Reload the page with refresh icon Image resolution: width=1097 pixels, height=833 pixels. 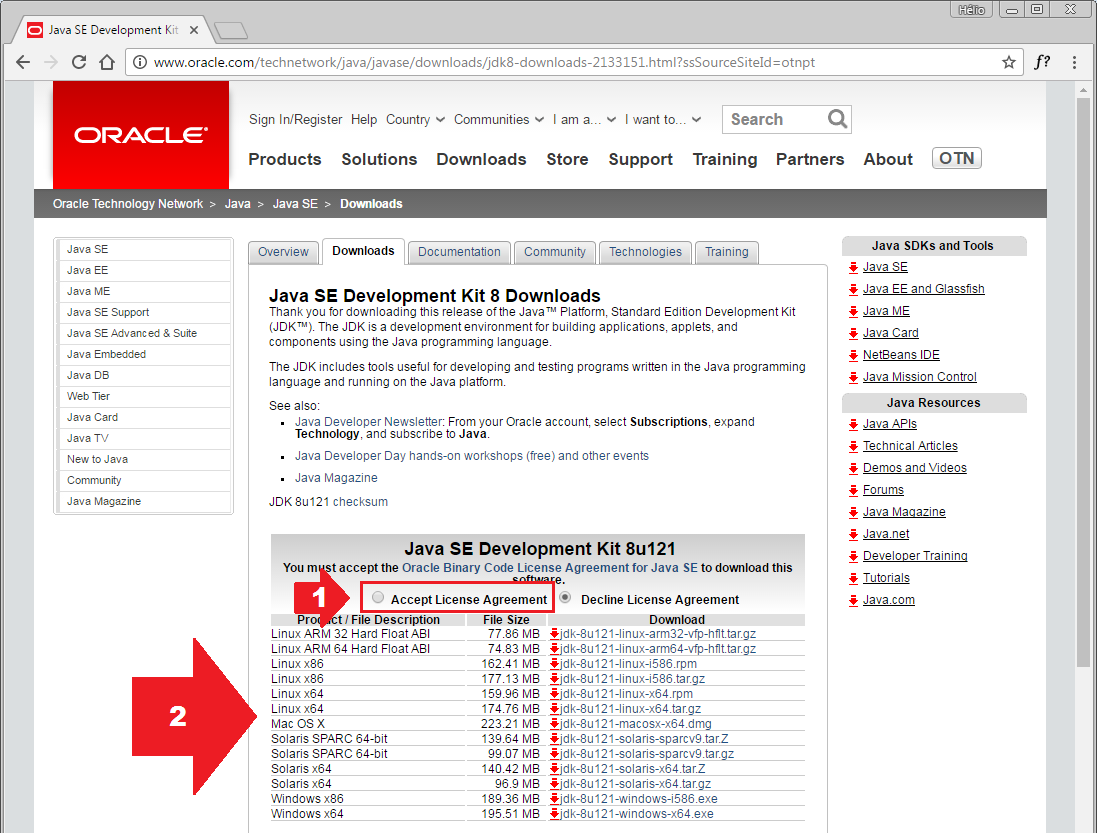coord(79,62)
